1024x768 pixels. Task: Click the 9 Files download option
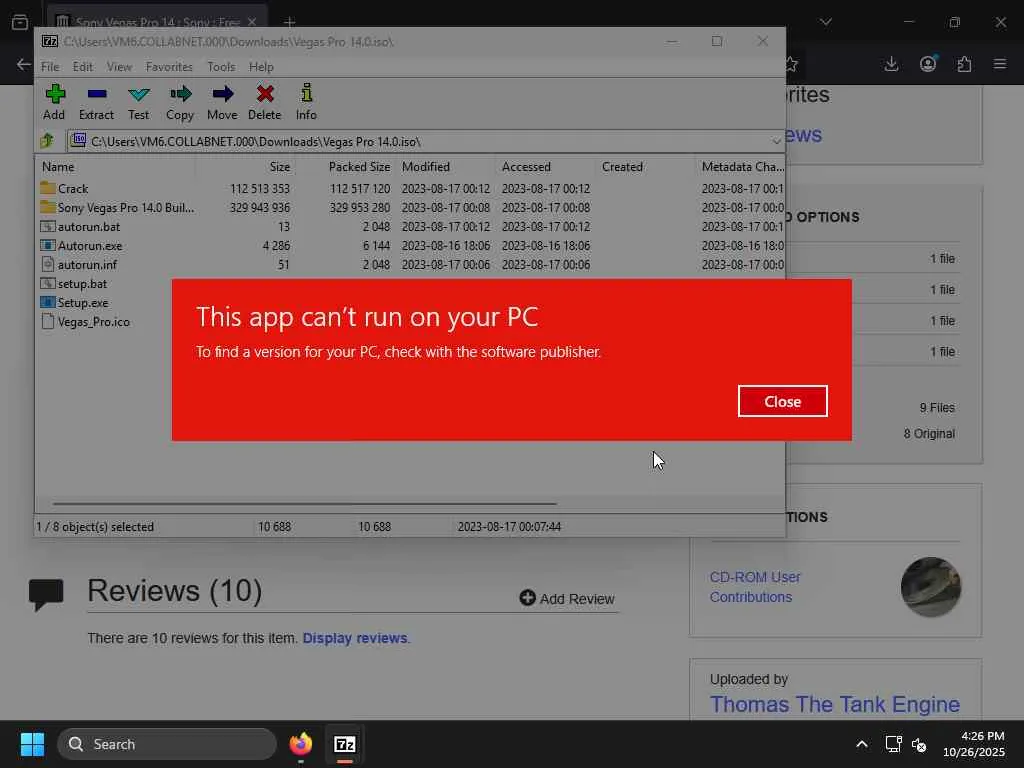936,408
